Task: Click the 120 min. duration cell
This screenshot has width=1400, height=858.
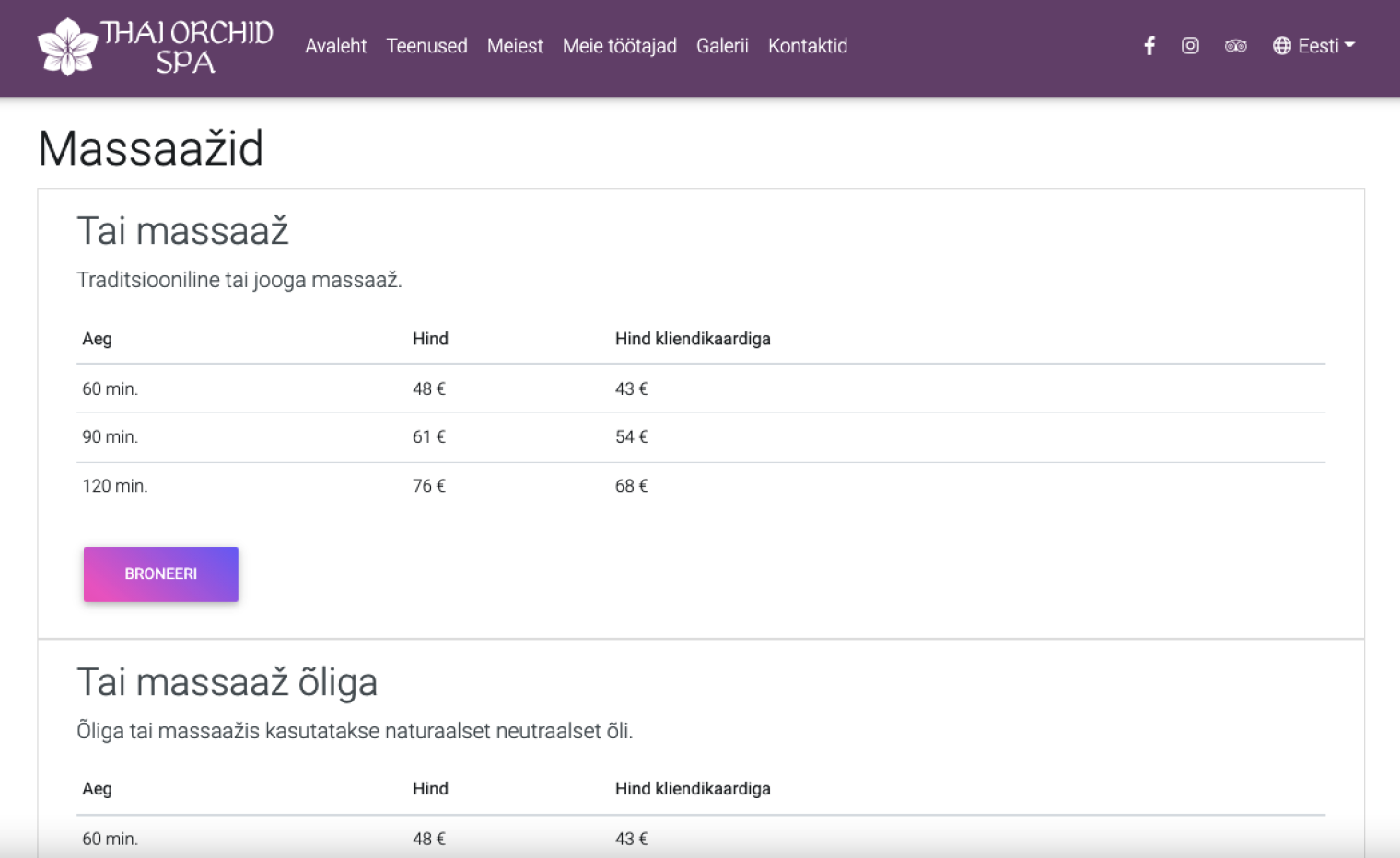Action: [x=115, y=486]
